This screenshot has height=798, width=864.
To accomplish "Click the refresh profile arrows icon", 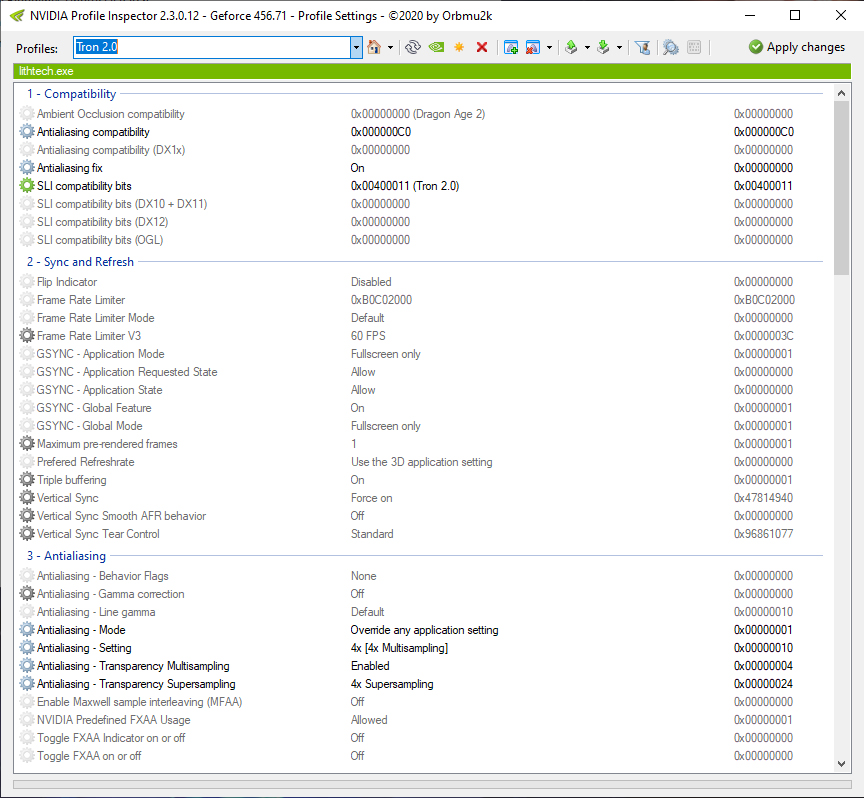I will click(x=413, y=47).
